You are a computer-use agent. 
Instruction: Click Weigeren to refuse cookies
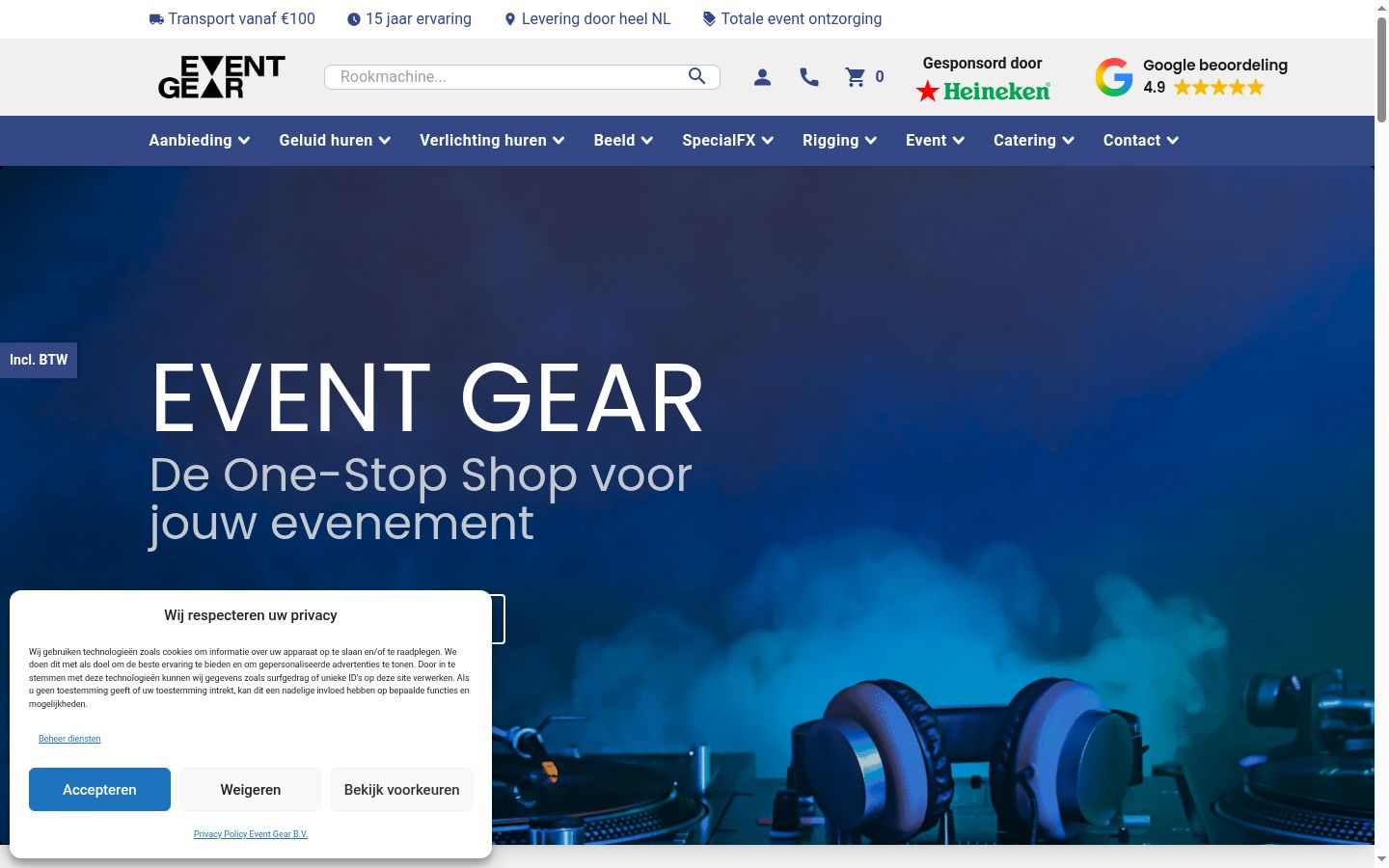tap(251, 790)
